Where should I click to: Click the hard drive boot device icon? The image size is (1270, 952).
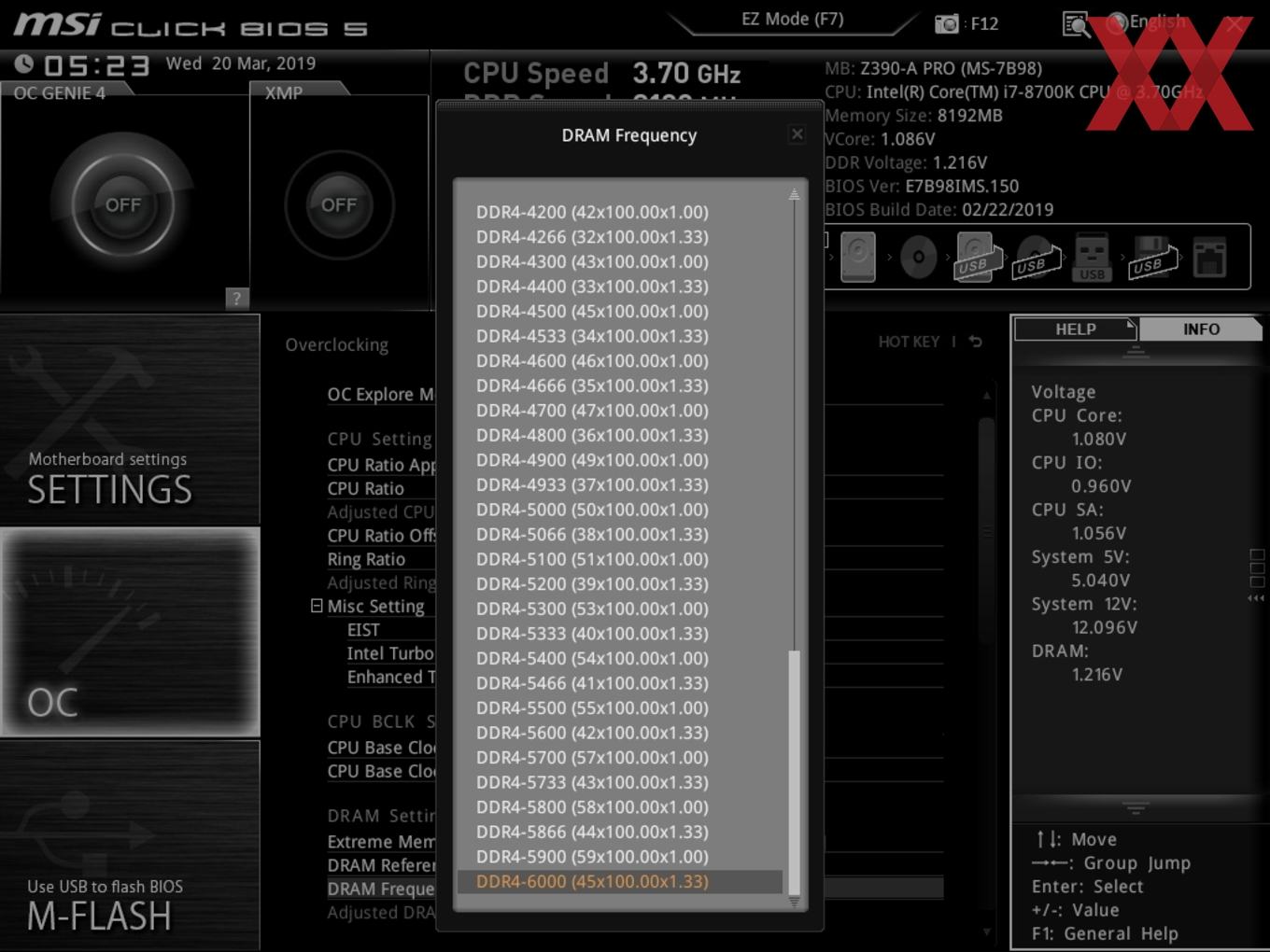(858, 257)
